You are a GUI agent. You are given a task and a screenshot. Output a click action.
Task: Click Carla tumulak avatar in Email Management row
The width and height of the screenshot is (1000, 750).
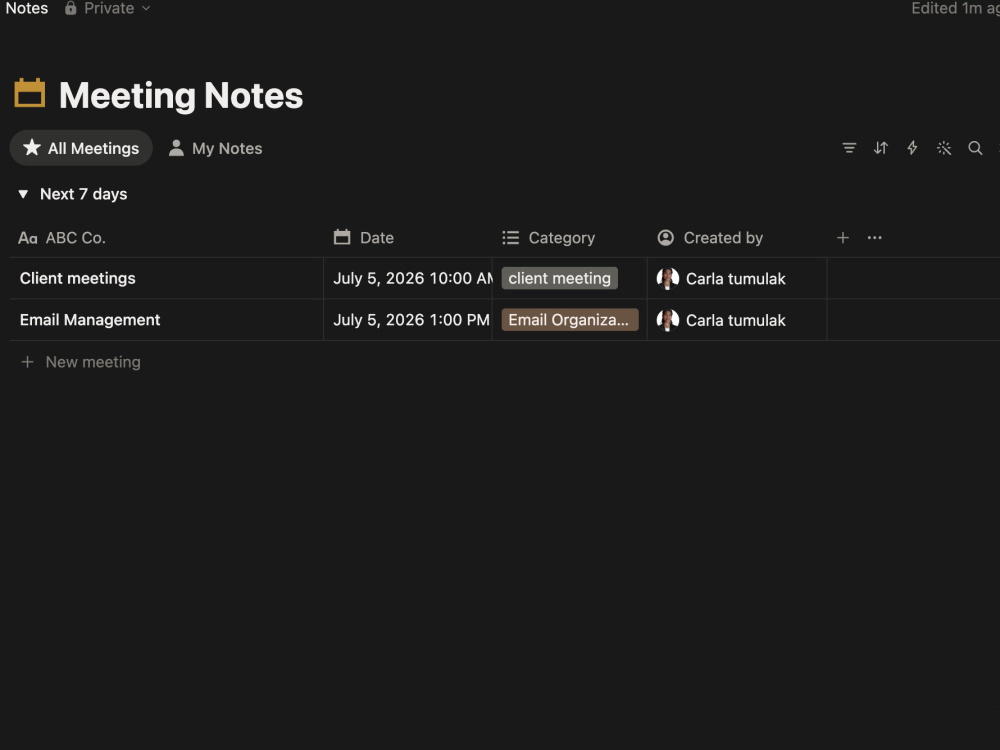coord(668,320)
